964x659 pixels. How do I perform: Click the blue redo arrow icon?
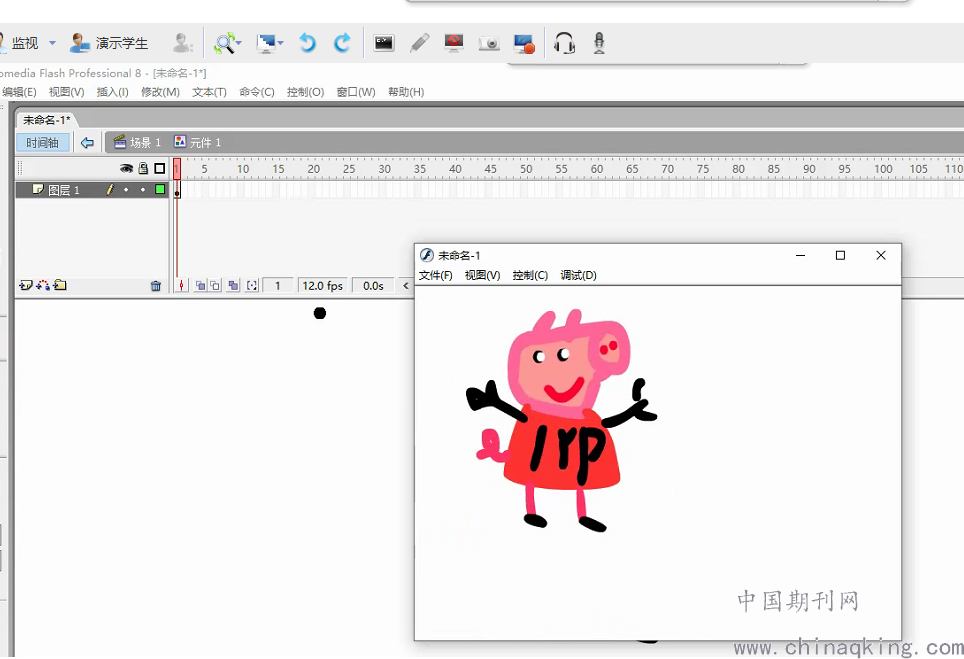pos(342,43)
